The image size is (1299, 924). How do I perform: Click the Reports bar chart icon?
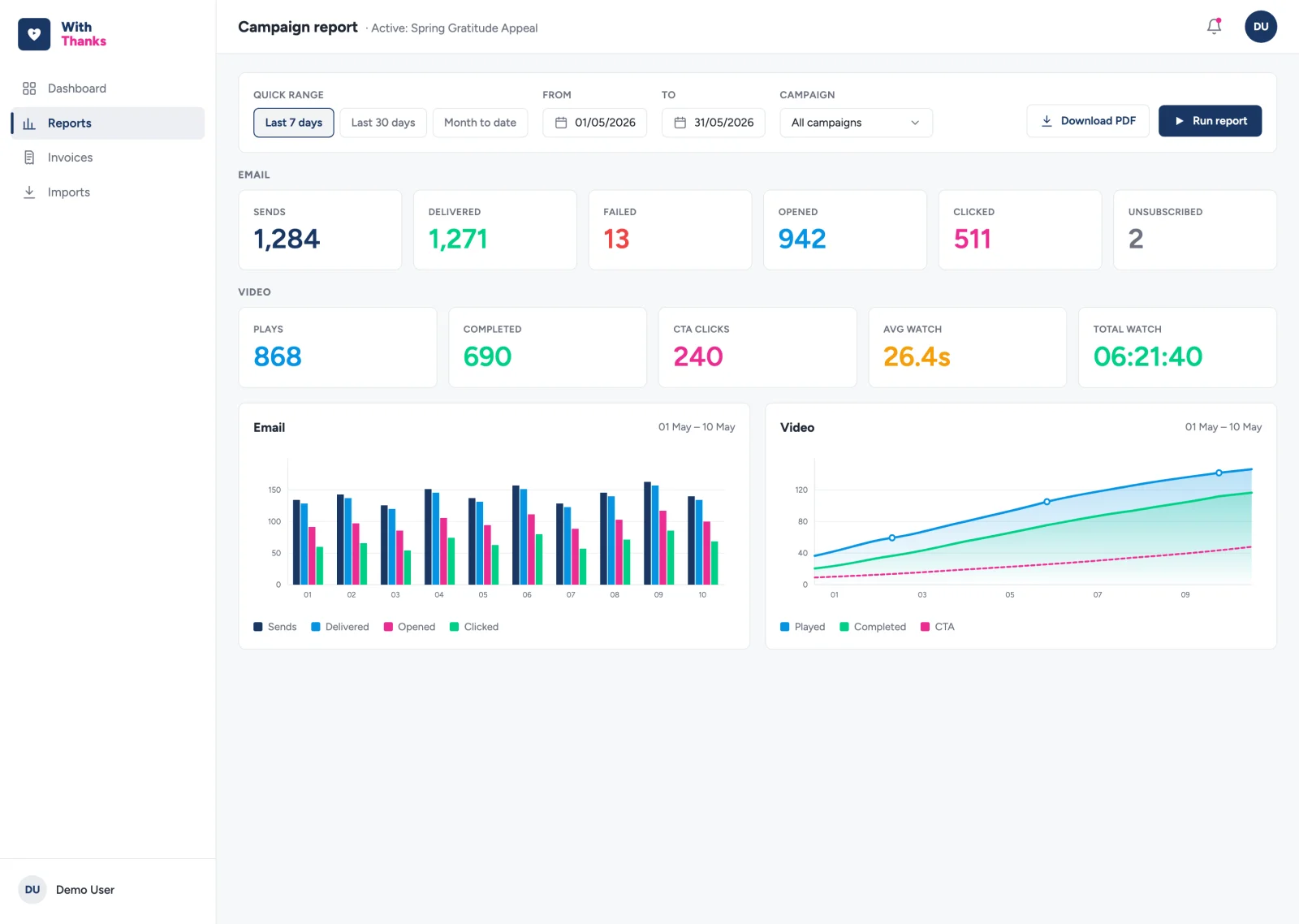29,123
